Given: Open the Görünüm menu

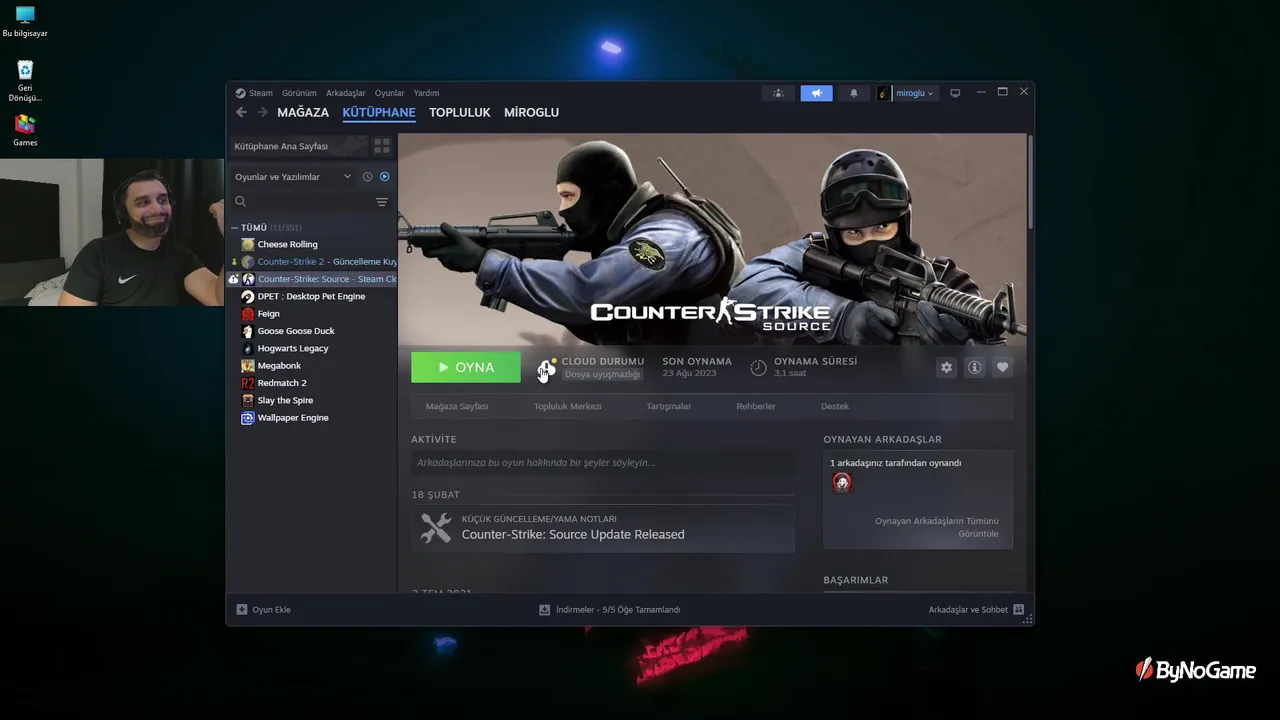Looking at the screenshot, I should click(299, 93).
